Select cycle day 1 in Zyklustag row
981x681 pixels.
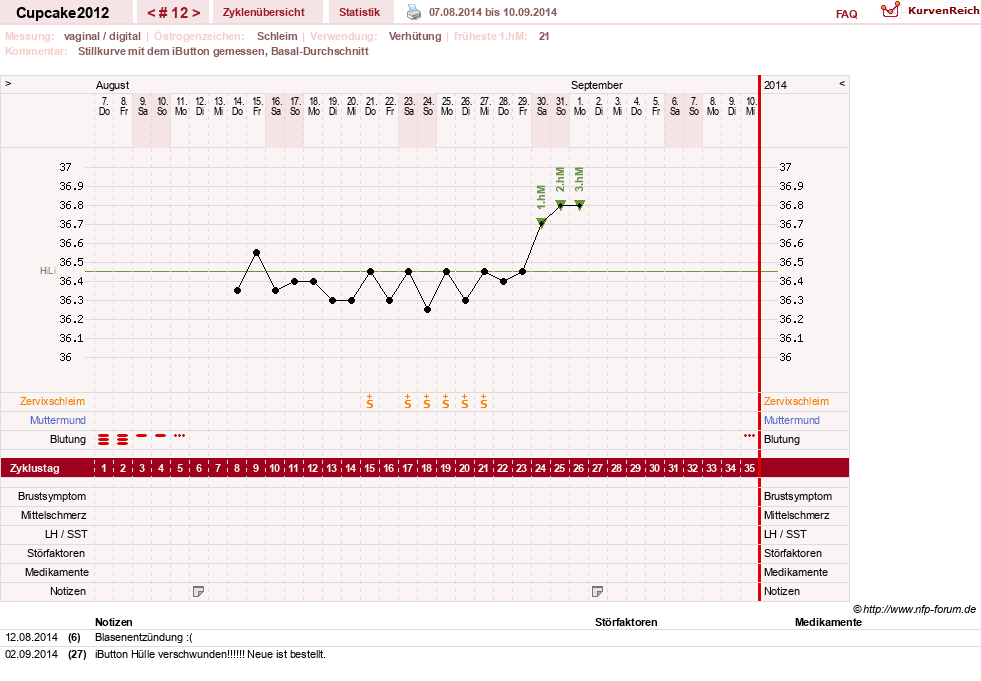tap(104, 468)
